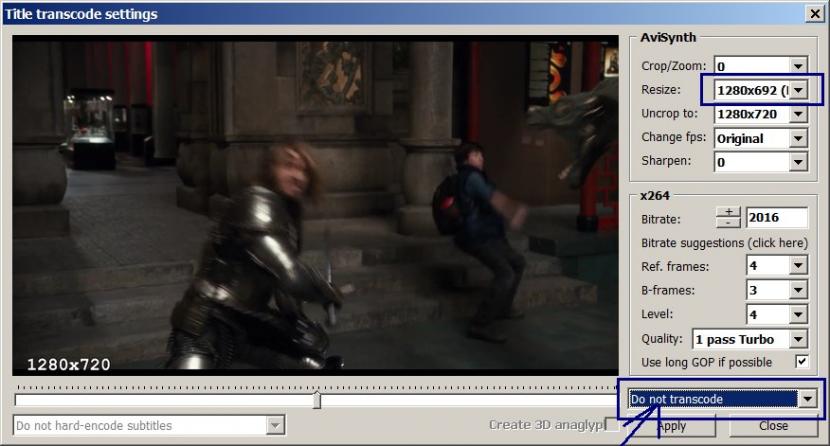Open the Quality dropdown showing 1 pass Turbo
Viewport: 830px width, 446px height.
point(798,339)
